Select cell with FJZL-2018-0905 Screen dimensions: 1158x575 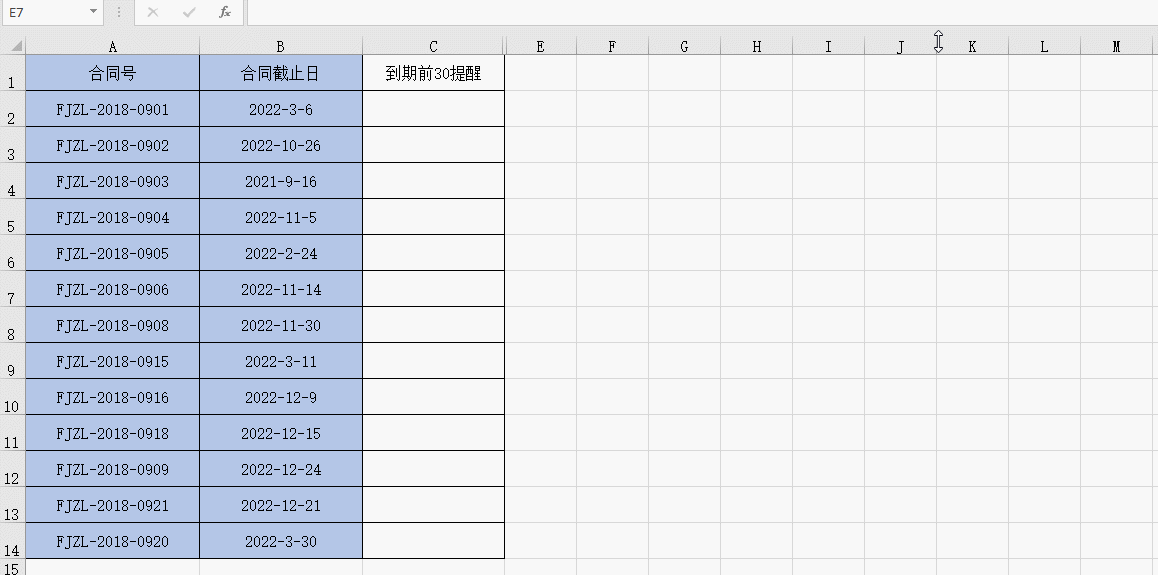point(112,253)
